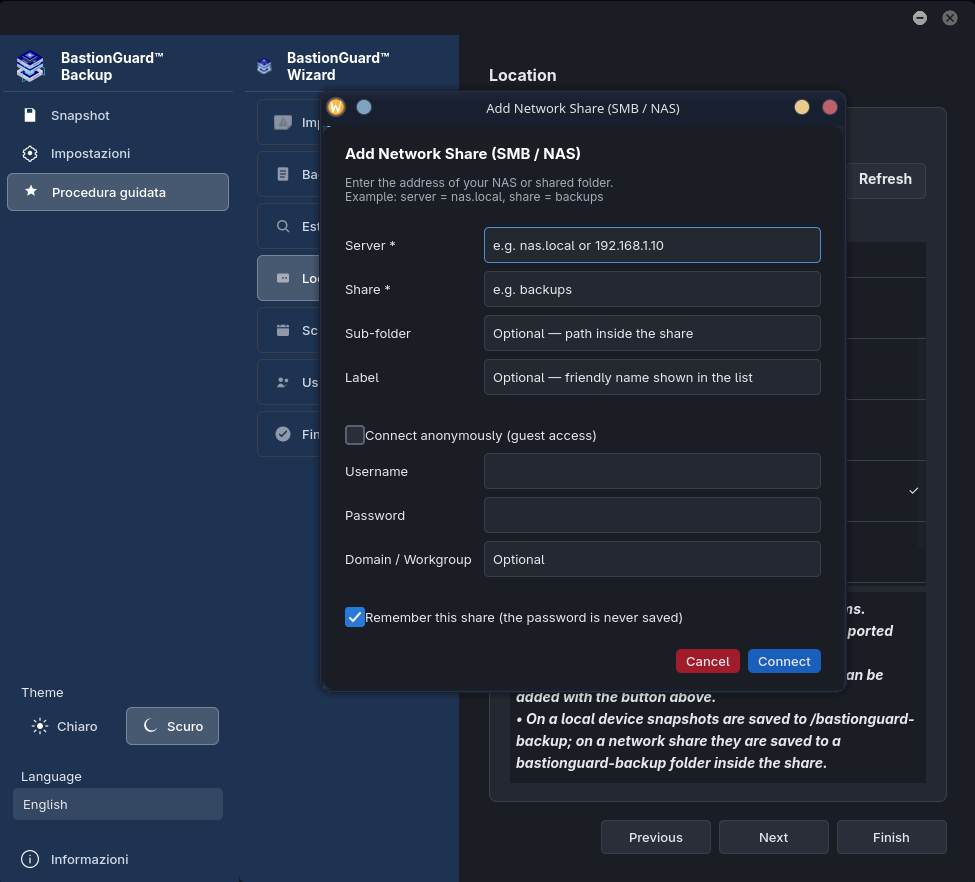This screenshot has height=882, width=975.
Task: Switch the theme to Chiaro
Action: pyautogui.click(x=65, y=726)
